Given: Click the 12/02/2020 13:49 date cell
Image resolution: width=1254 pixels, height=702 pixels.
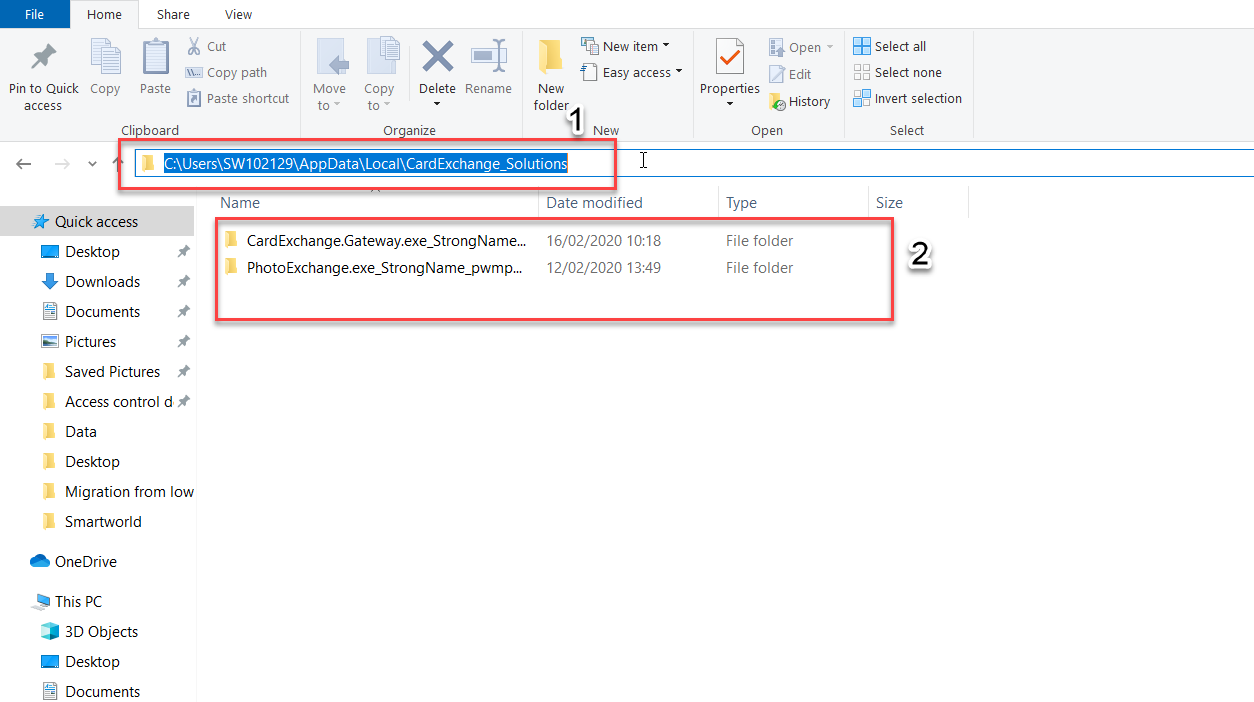Looking at the screenshot, I should click(603, 267).
